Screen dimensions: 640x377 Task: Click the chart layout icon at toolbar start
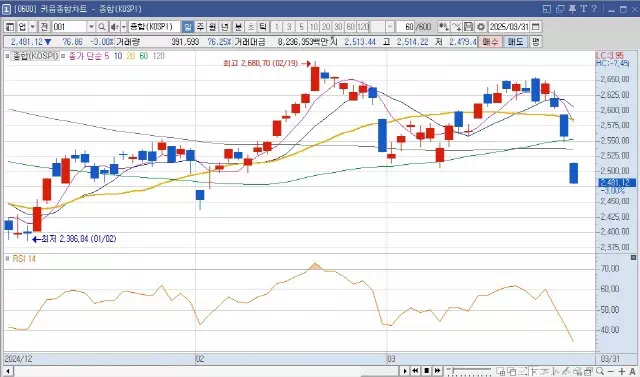tap(10, 27)
